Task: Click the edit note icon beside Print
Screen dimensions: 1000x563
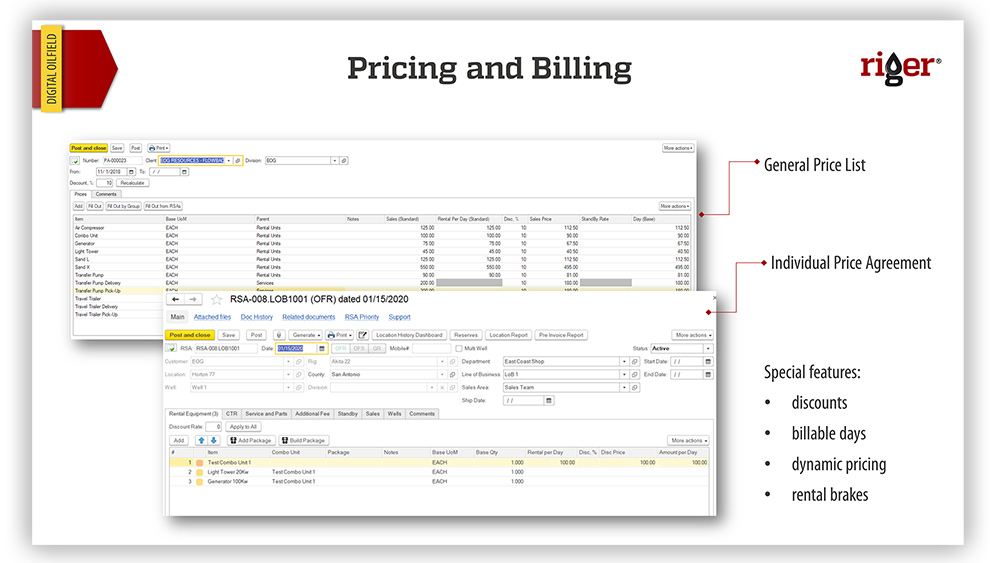Action: tap(363, 335)
